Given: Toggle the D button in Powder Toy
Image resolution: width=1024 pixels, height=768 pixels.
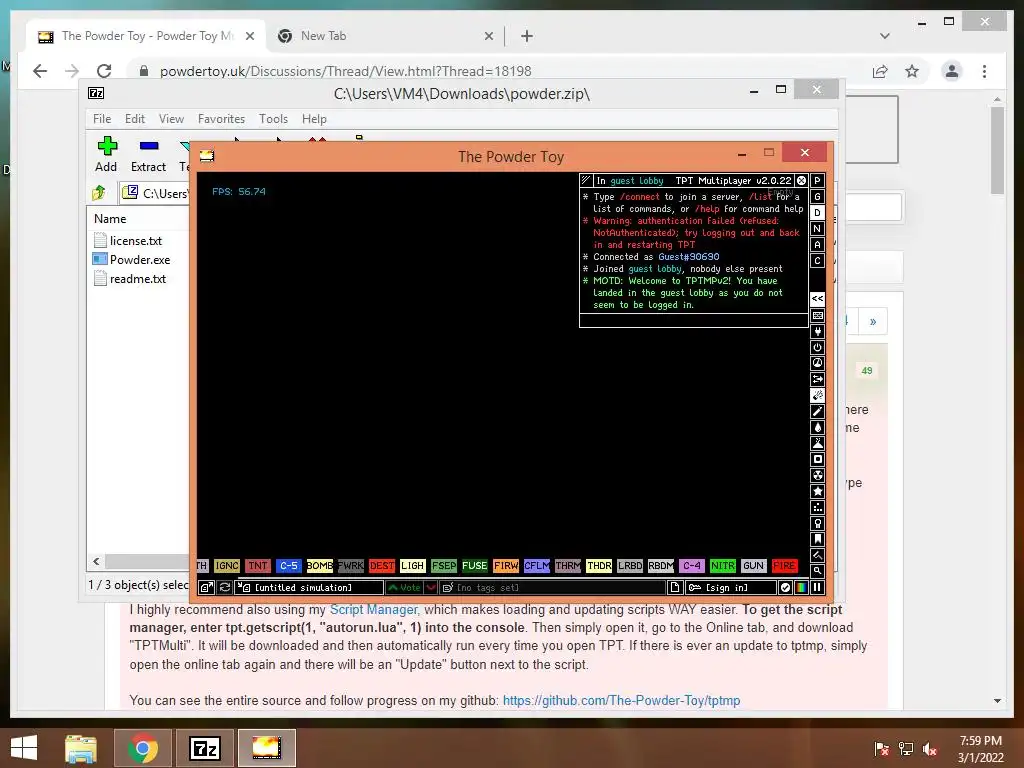Looking at the screenshot, I should pyautogui.click(x=817, y=212).
